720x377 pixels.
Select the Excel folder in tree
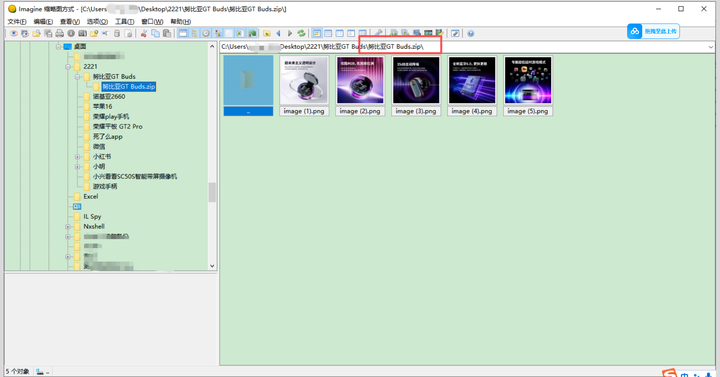[x=90, y=197]
